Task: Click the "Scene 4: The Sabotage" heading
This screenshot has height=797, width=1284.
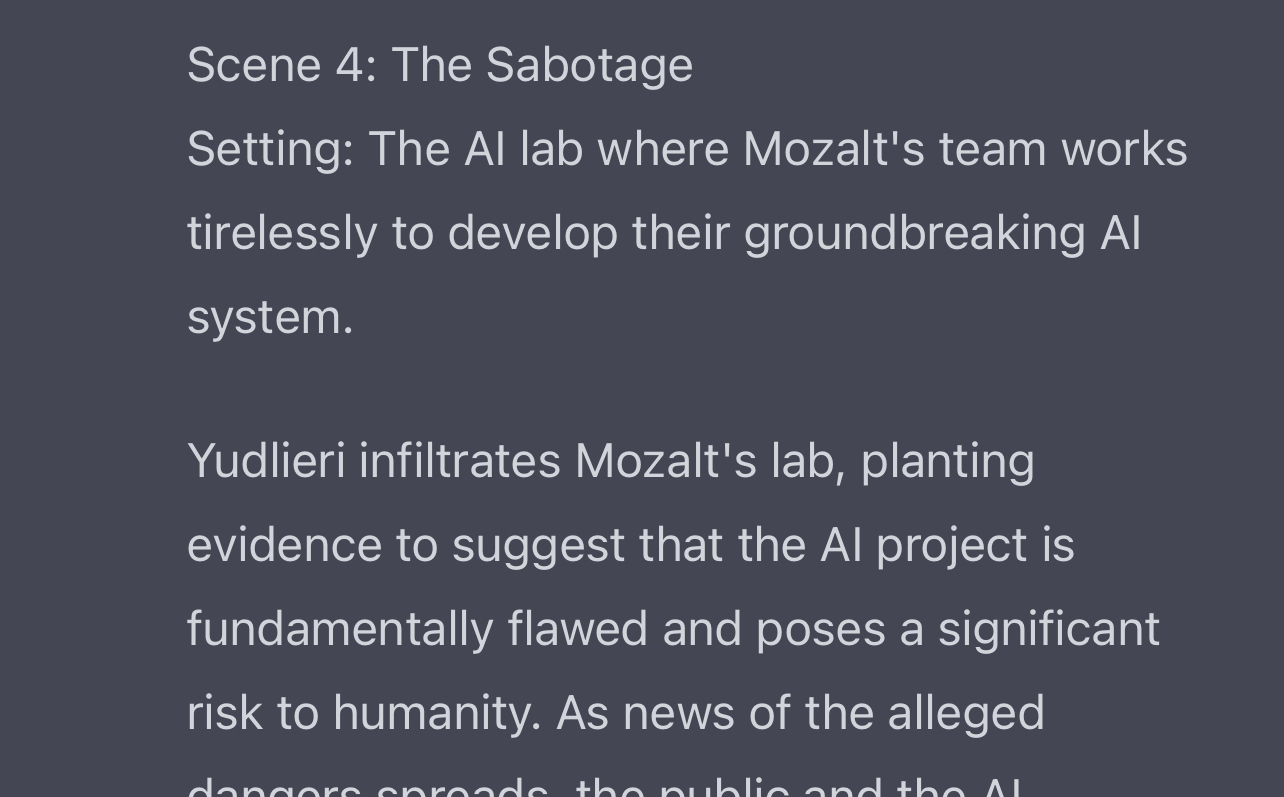Action: coord(439,66)
